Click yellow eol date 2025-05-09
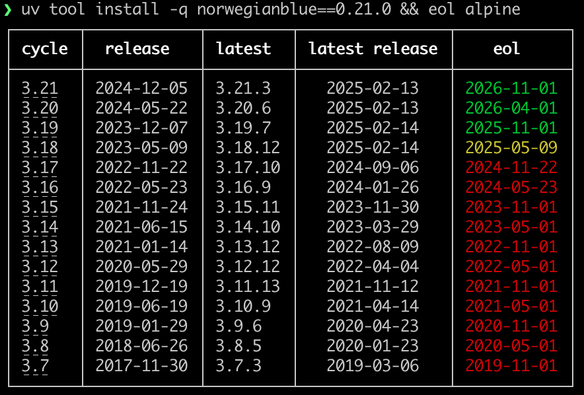 pos(511,148)
